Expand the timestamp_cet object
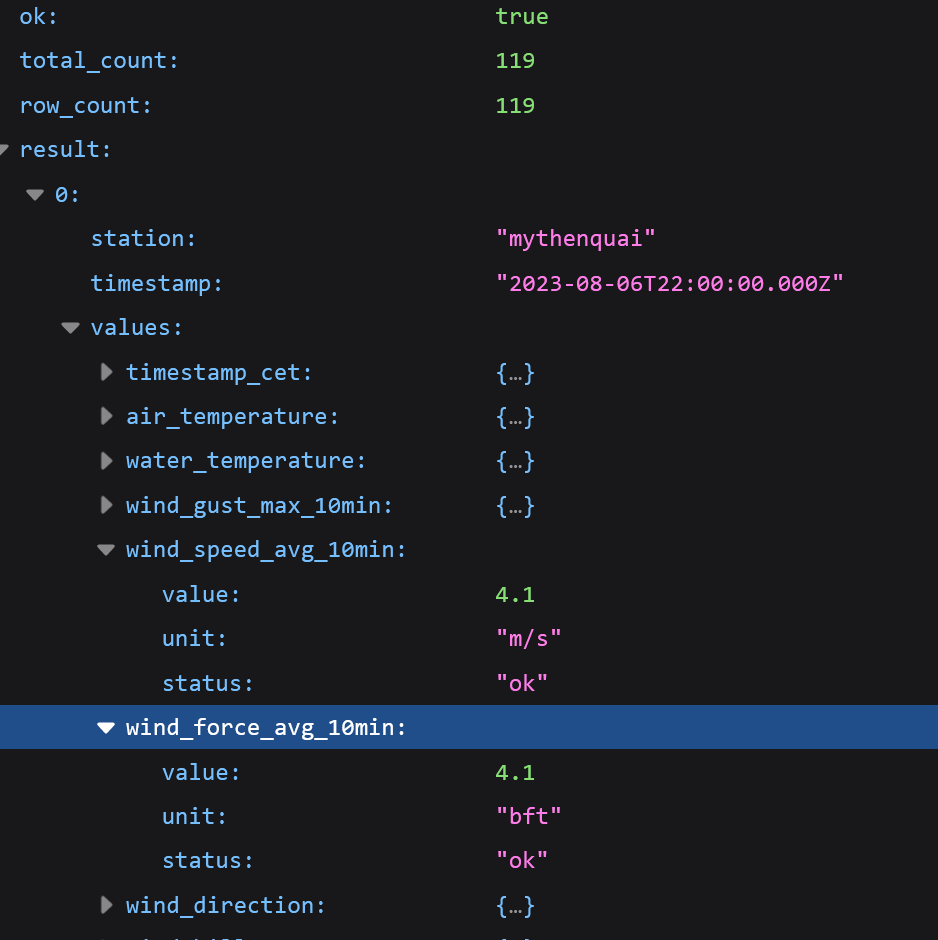938x940 pixels. pos(106,372)
